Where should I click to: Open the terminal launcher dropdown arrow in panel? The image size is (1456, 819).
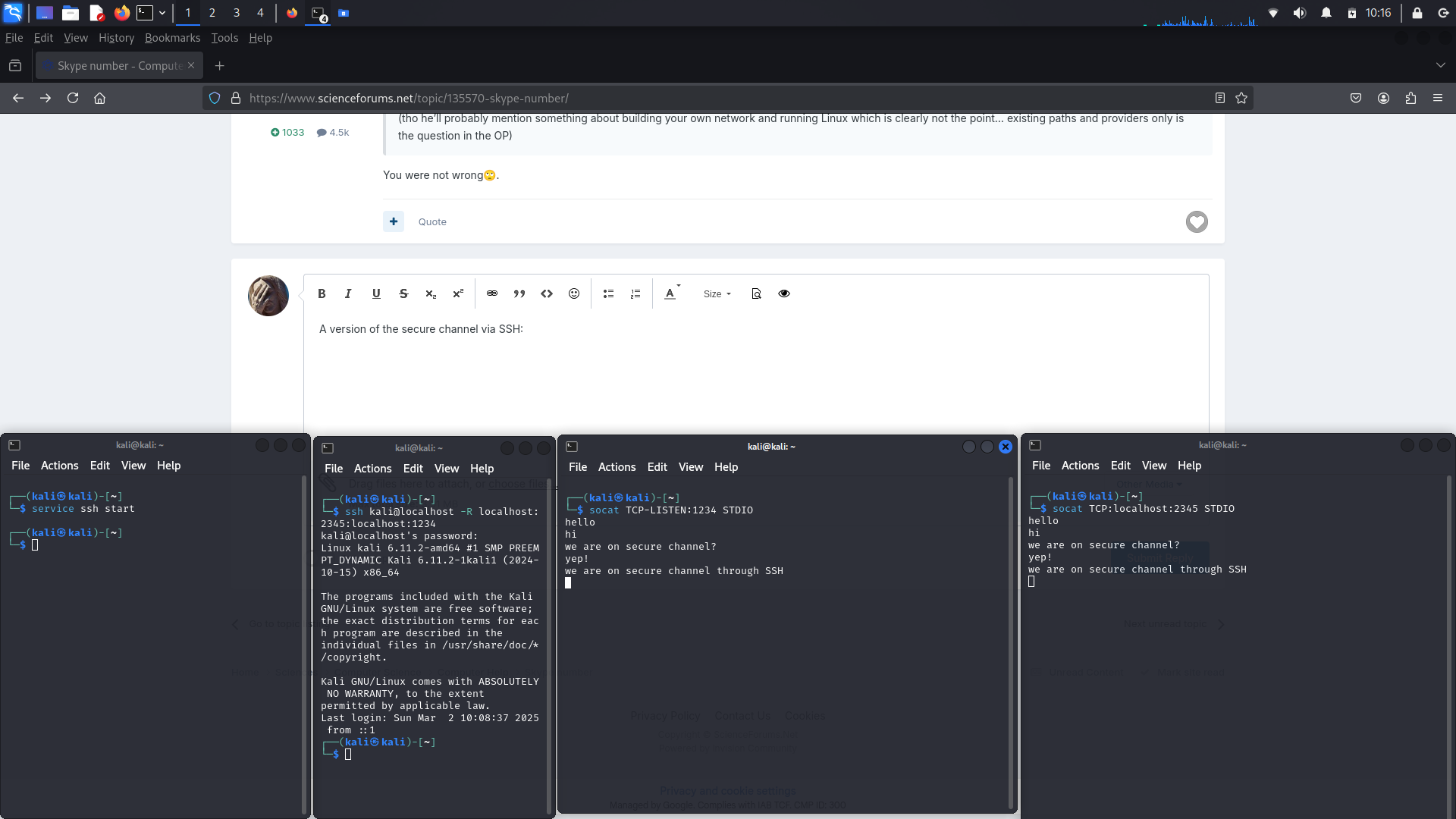click(x=162, y=13)
